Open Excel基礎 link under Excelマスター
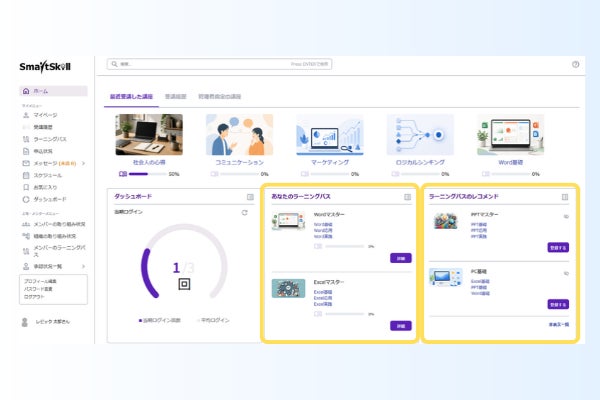Viewport: 600px width, 400px height. point(323,292)
